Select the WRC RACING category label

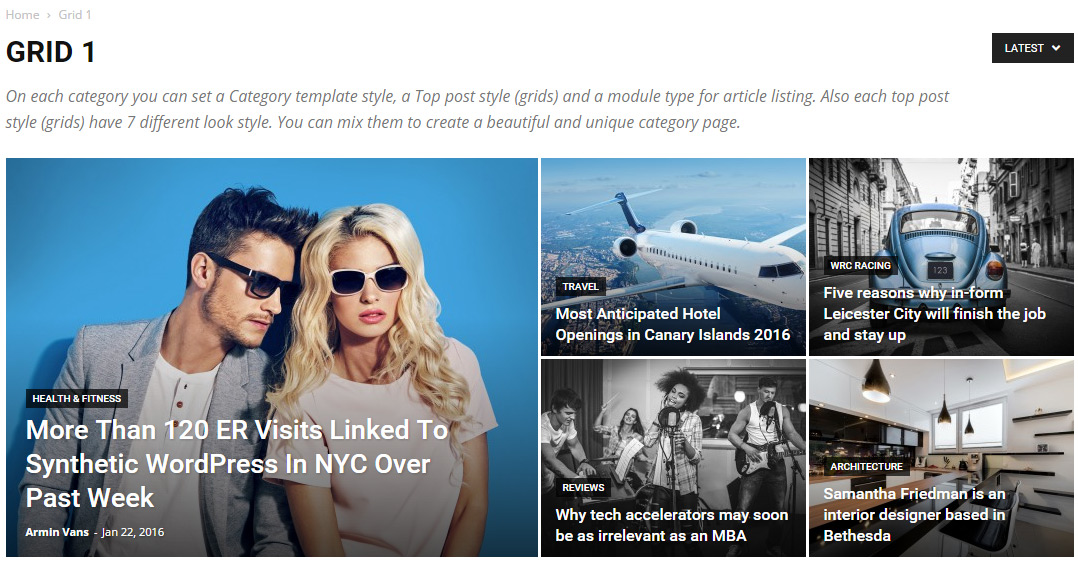tap(860, 266)
